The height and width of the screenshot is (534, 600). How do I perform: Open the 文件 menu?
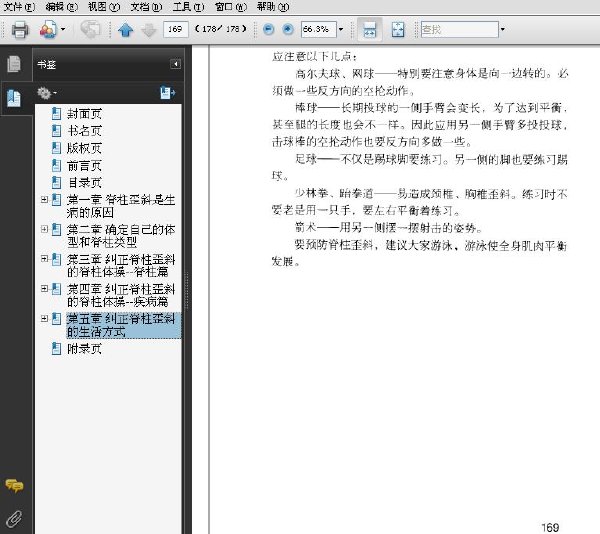pos(19,7)
